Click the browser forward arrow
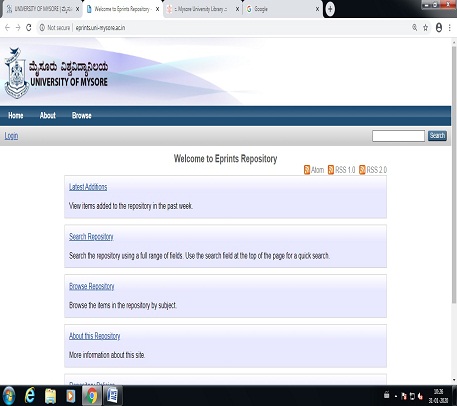 pos(18,28)
